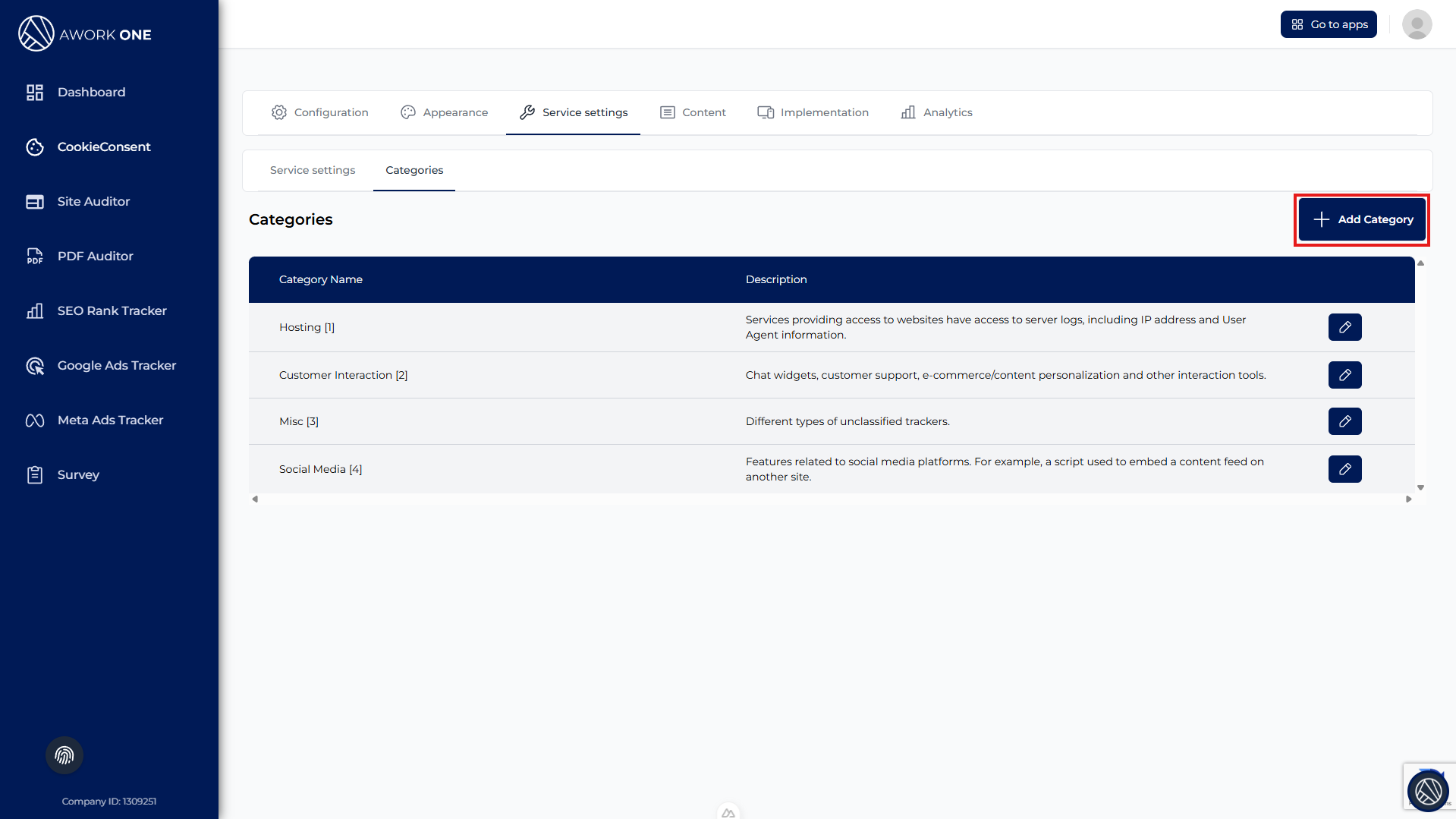
Task: Edit the Customer Interaction category
Action: 1344,375
